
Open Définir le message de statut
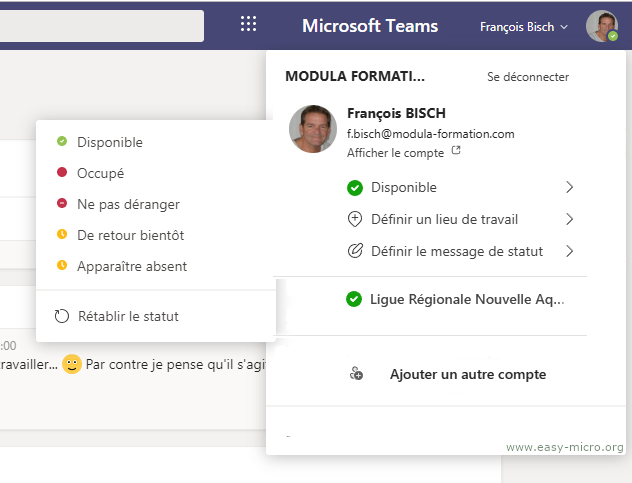pyautogui.click(x=459, y=251)
